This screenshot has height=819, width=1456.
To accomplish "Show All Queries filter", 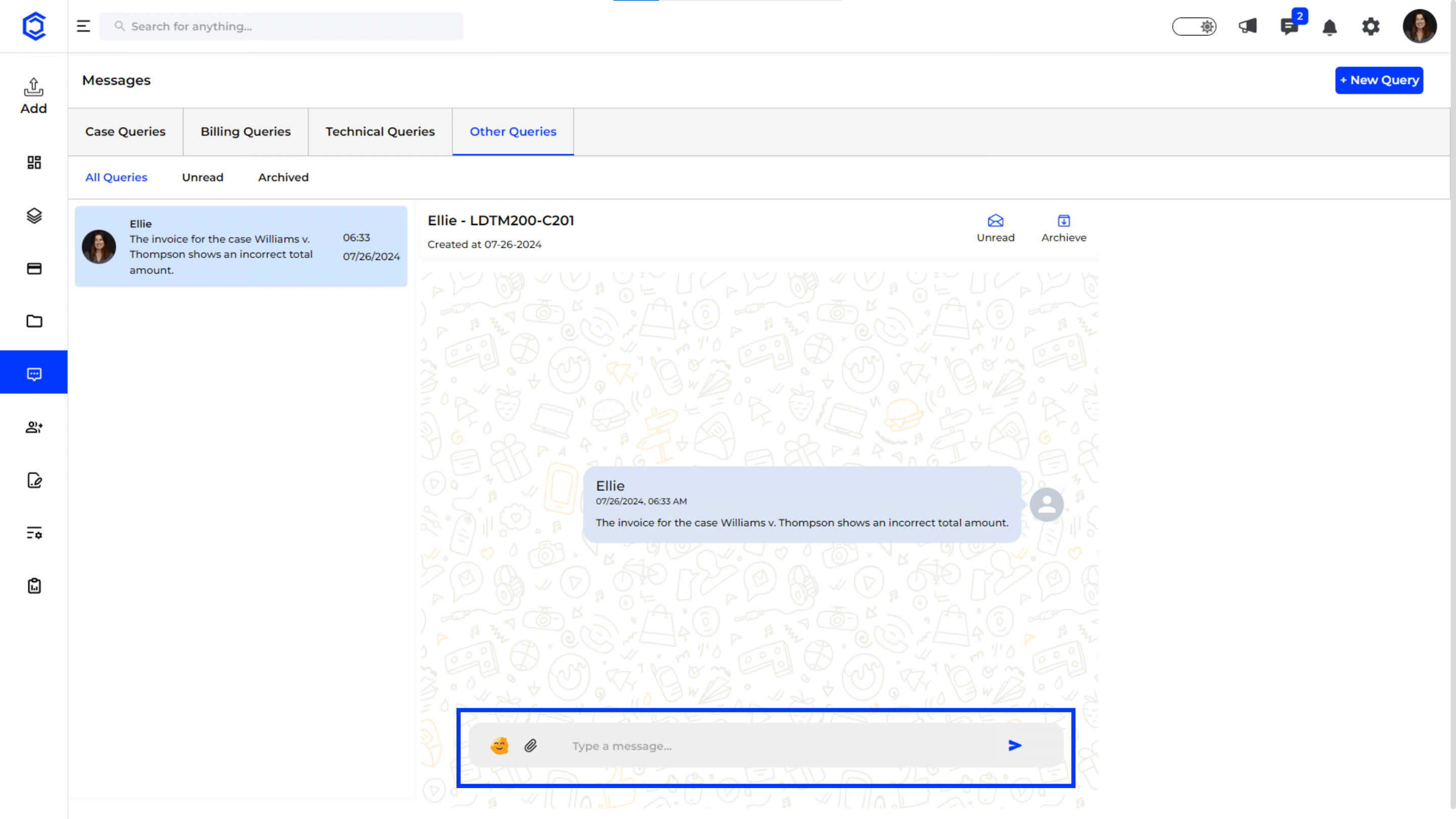I will point(116,177).
